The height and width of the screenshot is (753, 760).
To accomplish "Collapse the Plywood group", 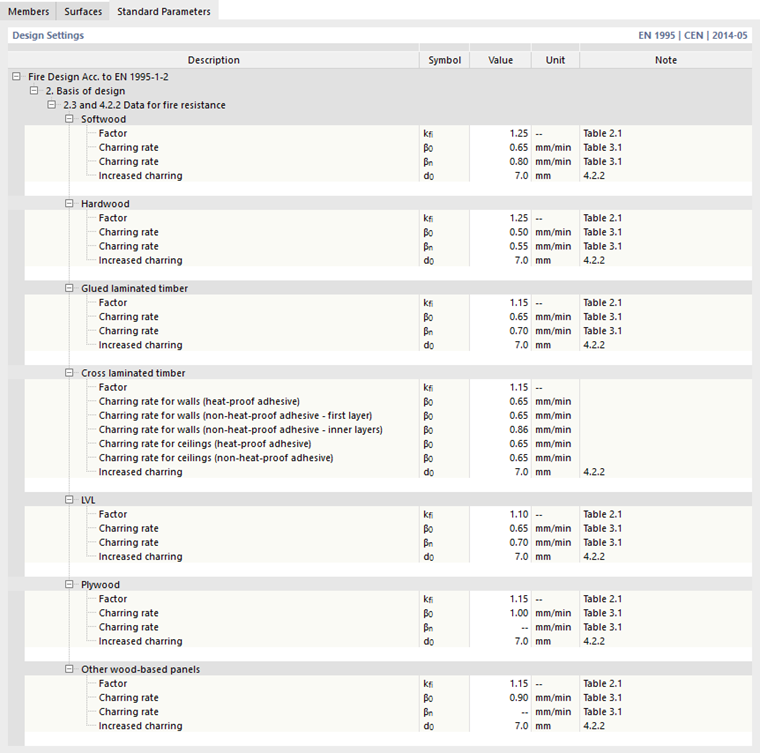I will pos(69,584).
